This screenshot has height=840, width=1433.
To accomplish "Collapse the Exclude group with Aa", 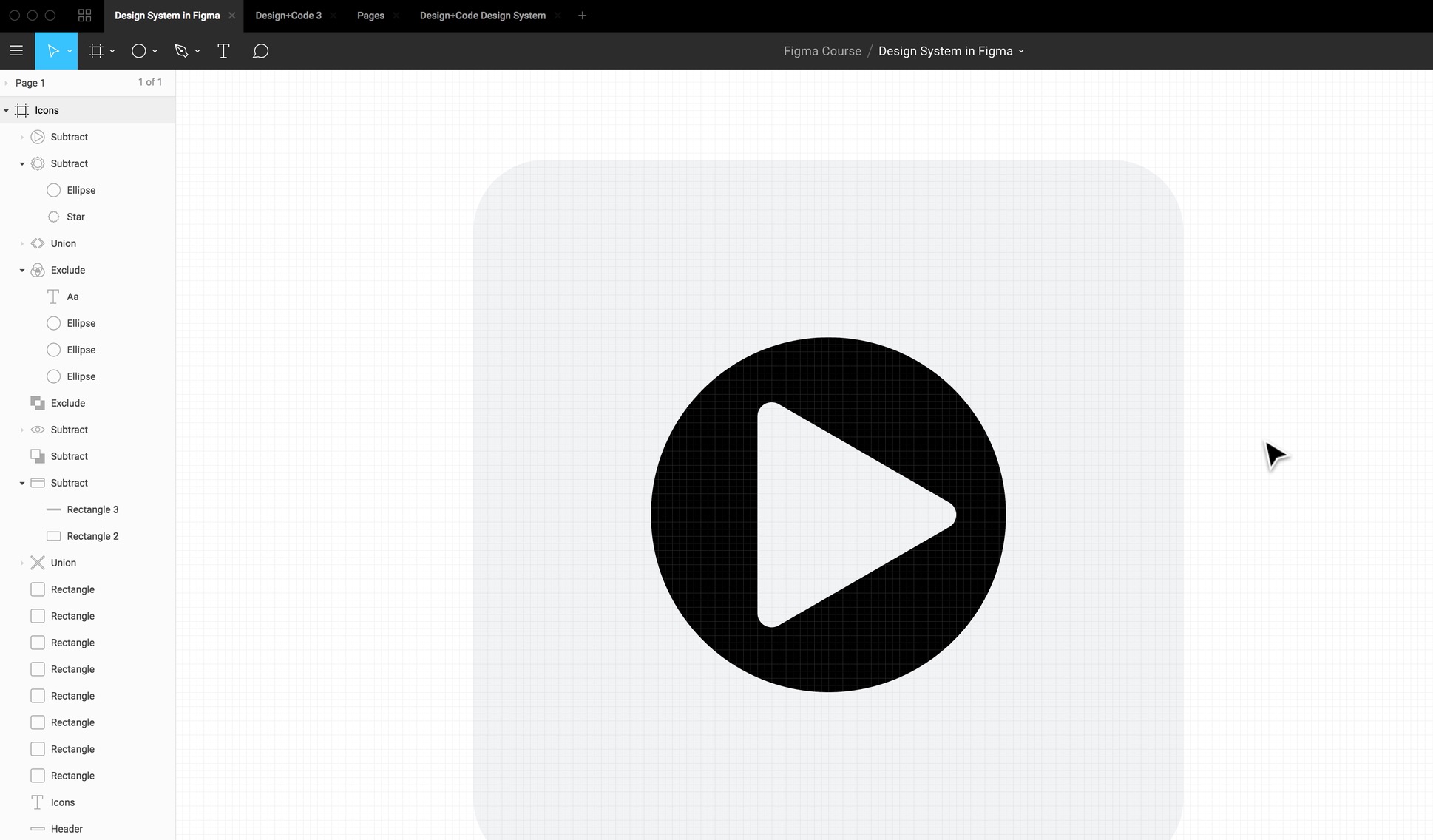I will click(22, 270).
